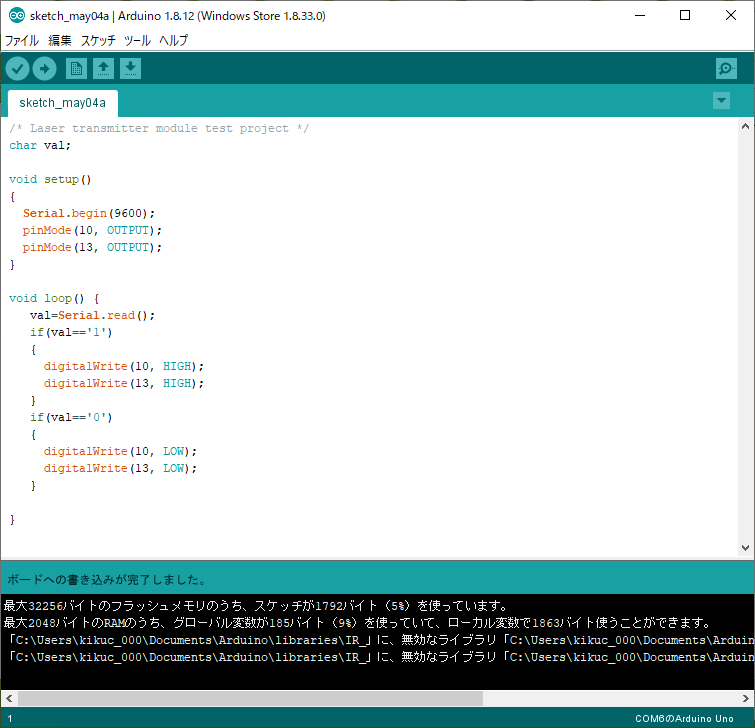
Task: Create a new sketch file
Action: pyautogui.click(x=76, y=68)
